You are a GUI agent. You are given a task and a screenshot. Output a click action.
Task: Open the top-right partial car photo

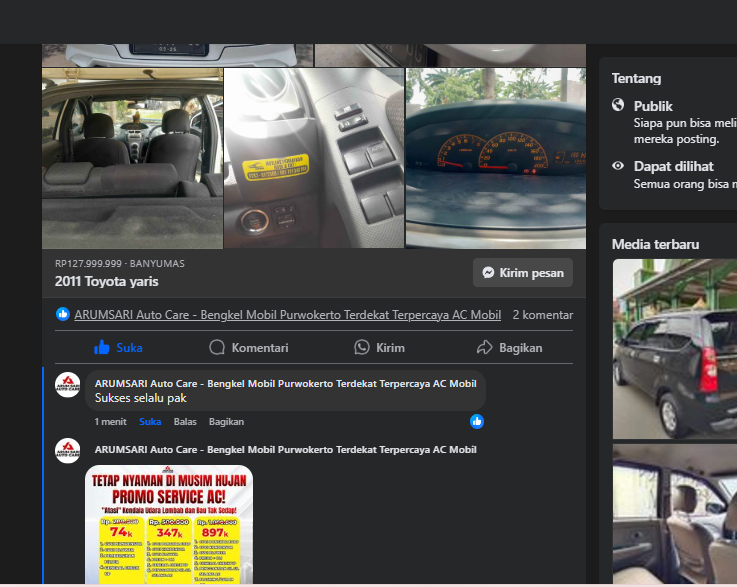(450, 55)
